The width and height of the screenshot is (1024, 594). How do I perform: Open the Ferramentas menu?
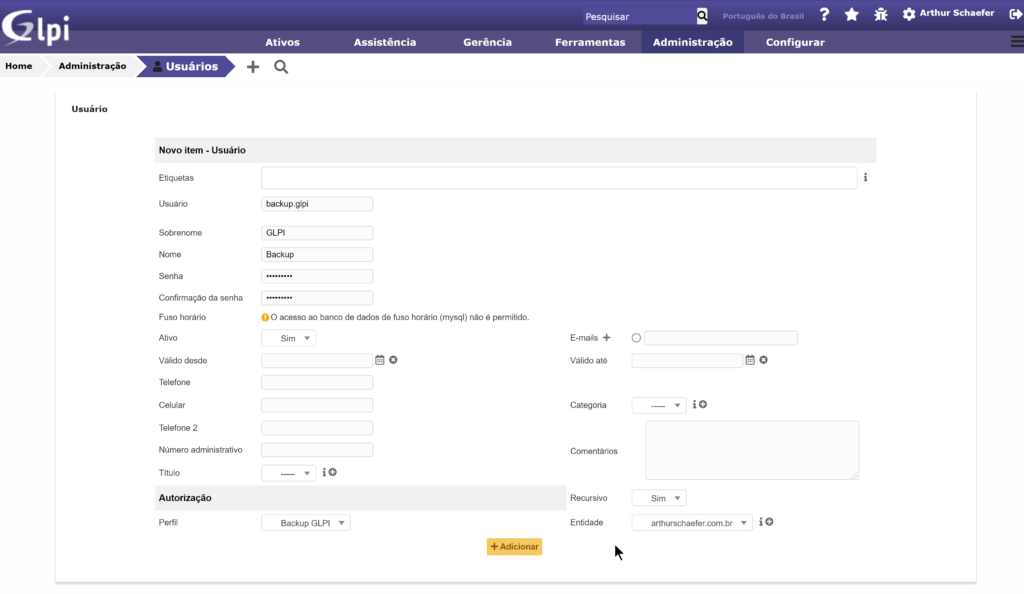590,42
